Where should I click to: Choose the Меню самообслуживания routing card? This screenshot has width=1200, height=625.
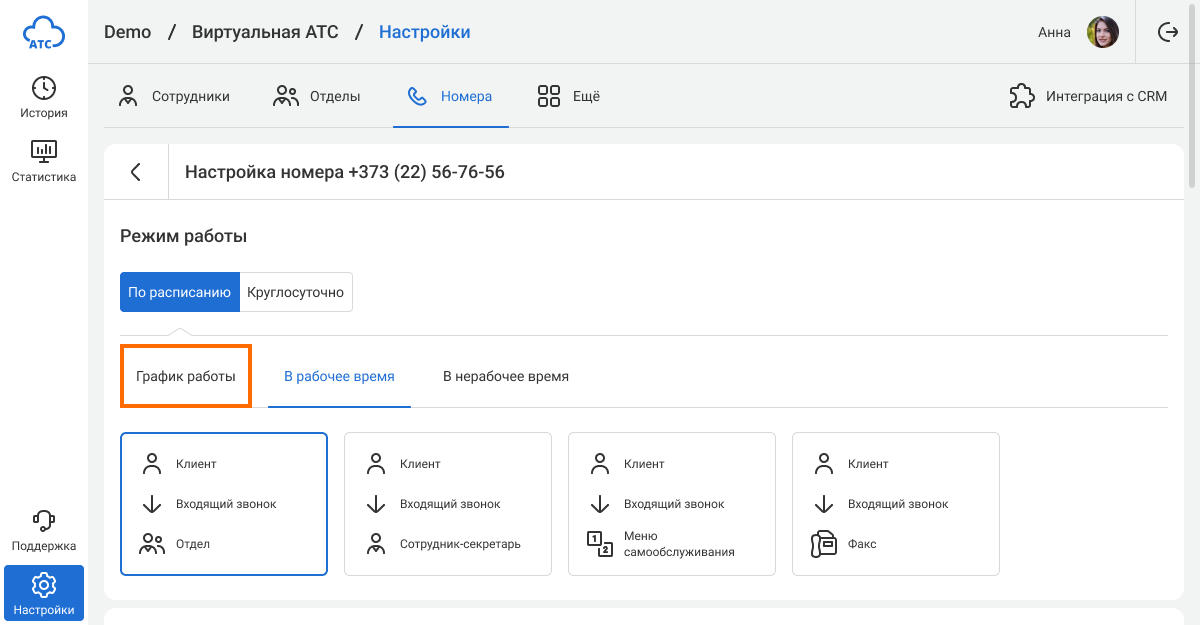click(x=672, y=504)
